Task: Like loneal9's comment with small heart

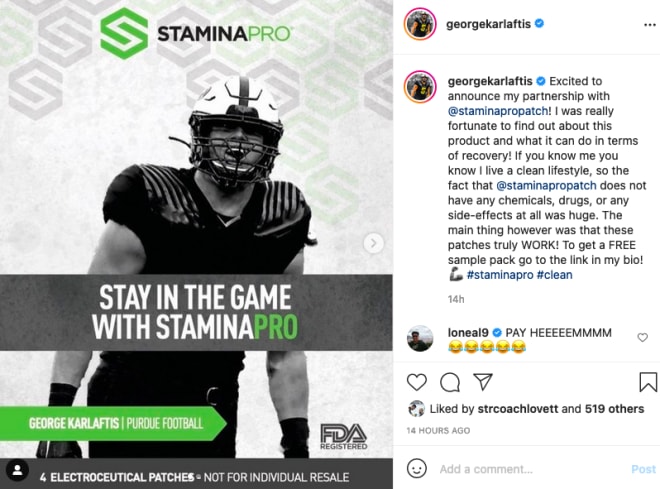Action: point(642,338)
